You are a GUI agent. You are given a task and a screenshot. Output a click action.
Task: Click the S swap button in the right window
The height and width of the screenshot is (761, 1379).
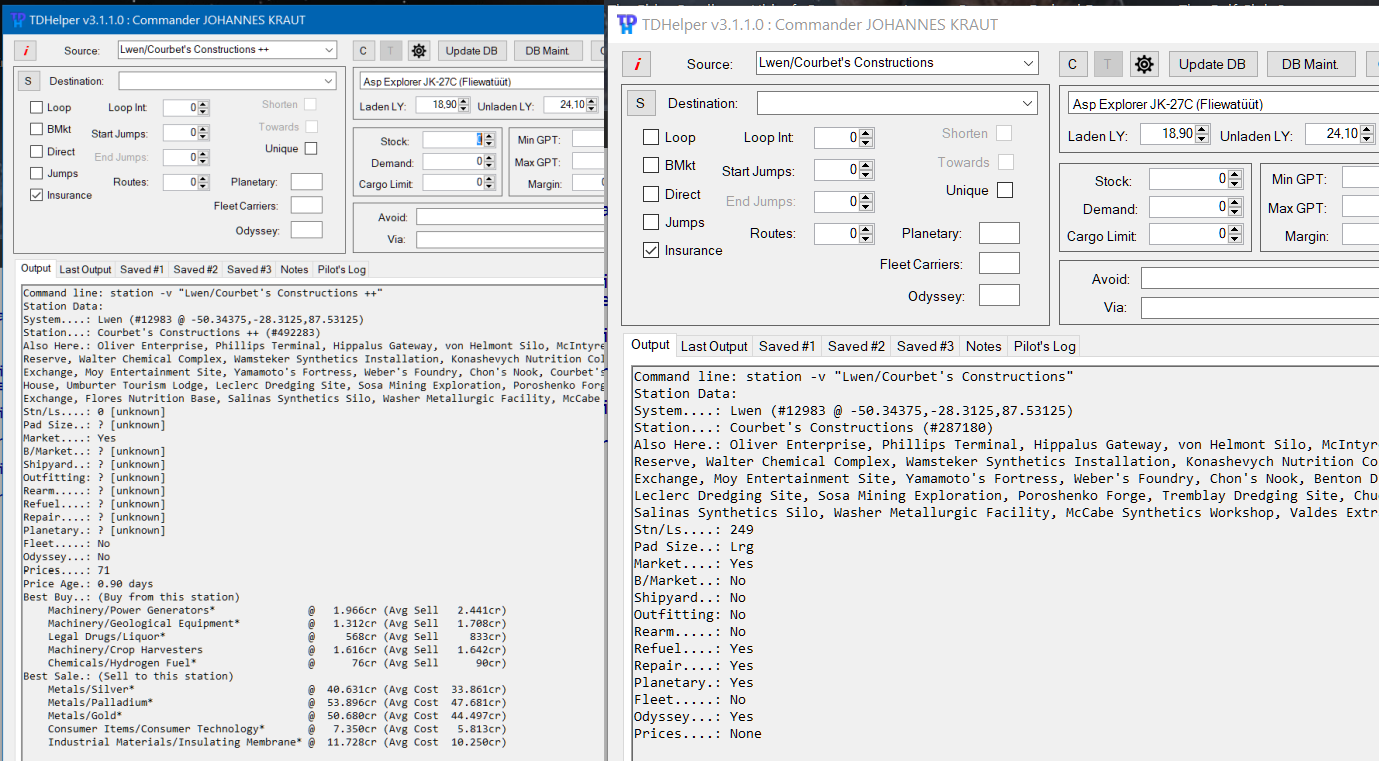[x=640, y=103]
